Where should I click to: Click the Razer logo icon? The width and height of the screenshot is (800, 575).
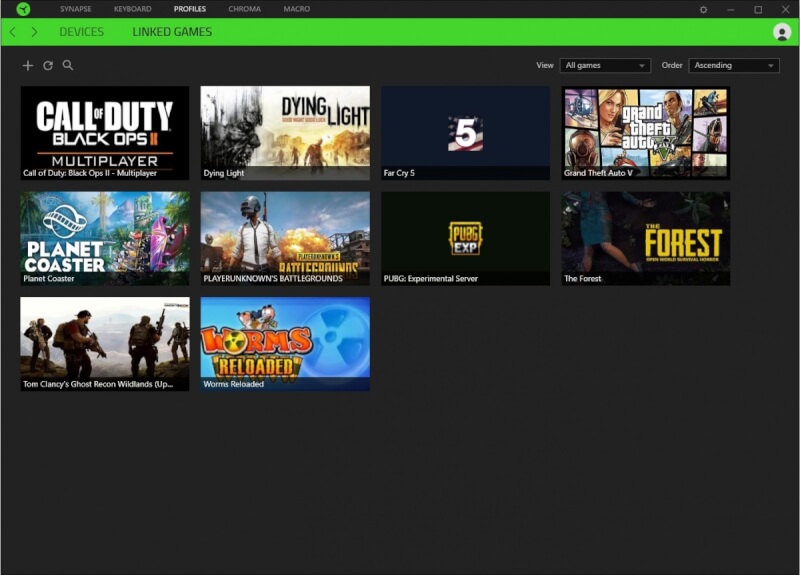click(23, 9)
